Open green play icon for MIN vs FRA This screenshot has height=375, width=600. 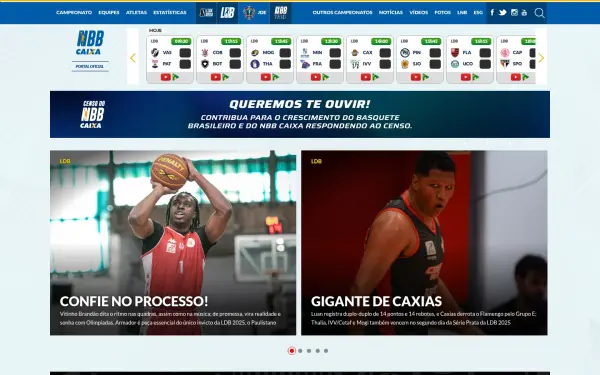coord(326,77)
